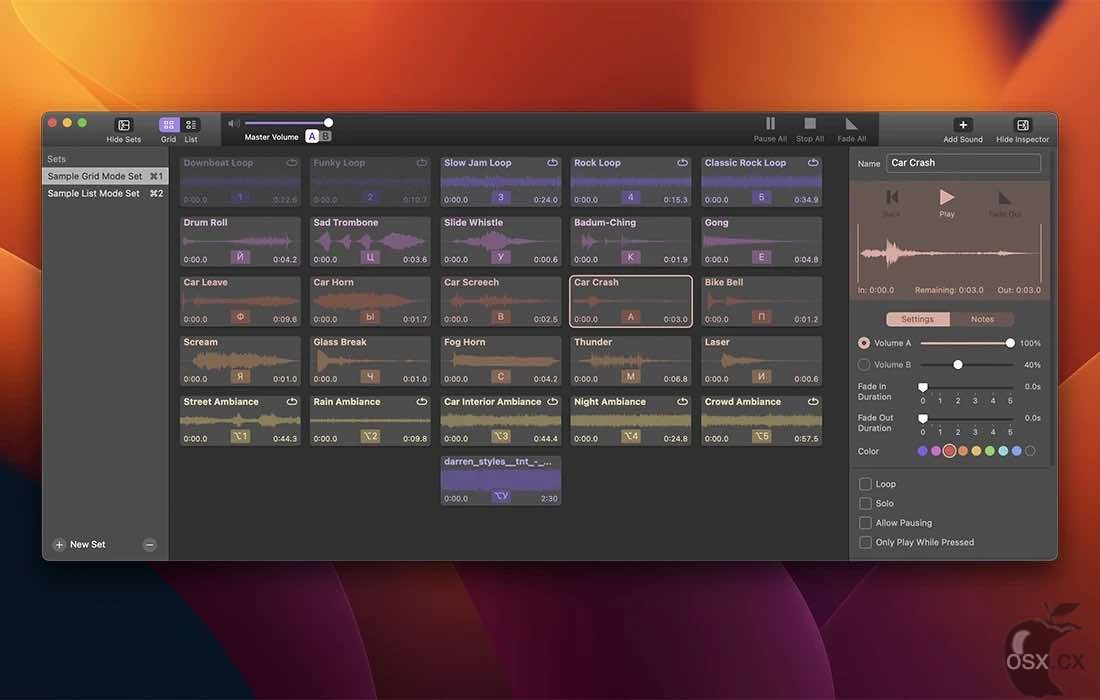Click the plus icon beside New Set
Image resolution: width=1100 pixels, height=700 pixels.
(x=59, y=544)
